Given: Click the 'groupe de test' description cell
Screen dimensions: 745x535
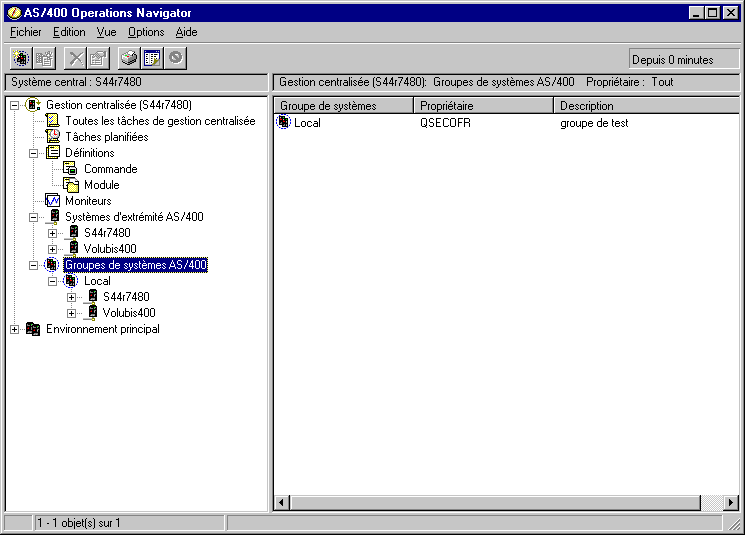Looking at the screenshot, I should coord(594,123).
